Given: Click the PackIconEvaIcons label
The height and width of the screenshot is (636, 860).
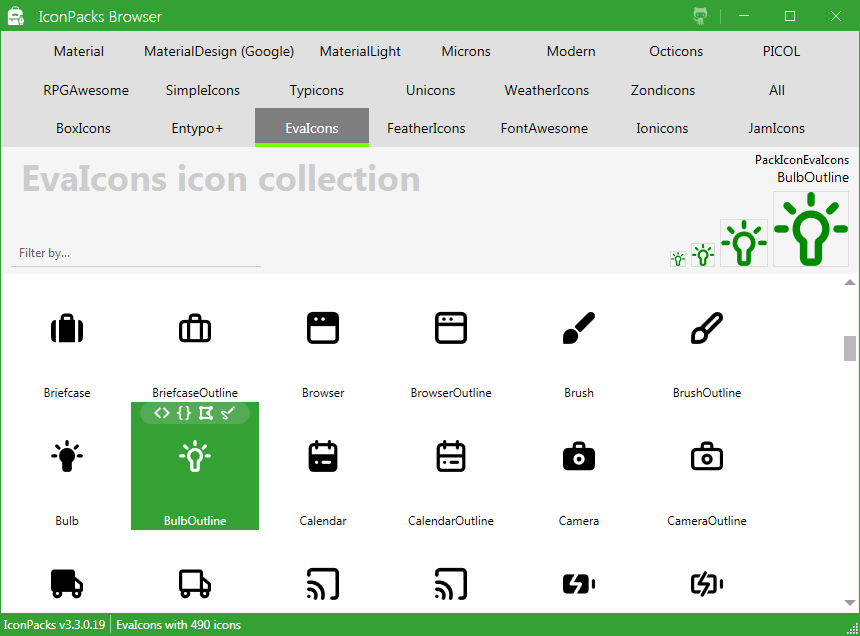Looking at the screenshot, I should (800, 159).
